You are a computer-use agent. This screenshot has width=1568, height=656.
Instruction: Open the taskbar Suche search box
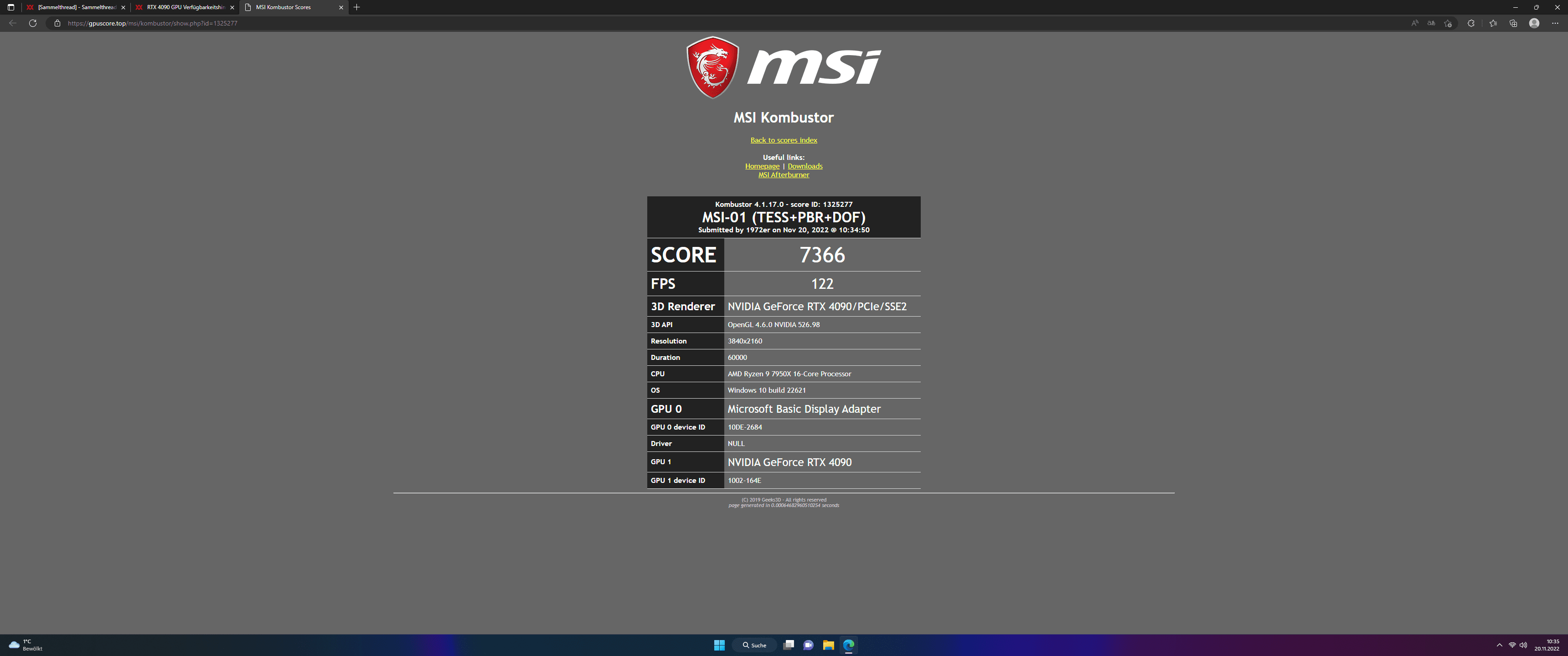(x=755, y=645)
